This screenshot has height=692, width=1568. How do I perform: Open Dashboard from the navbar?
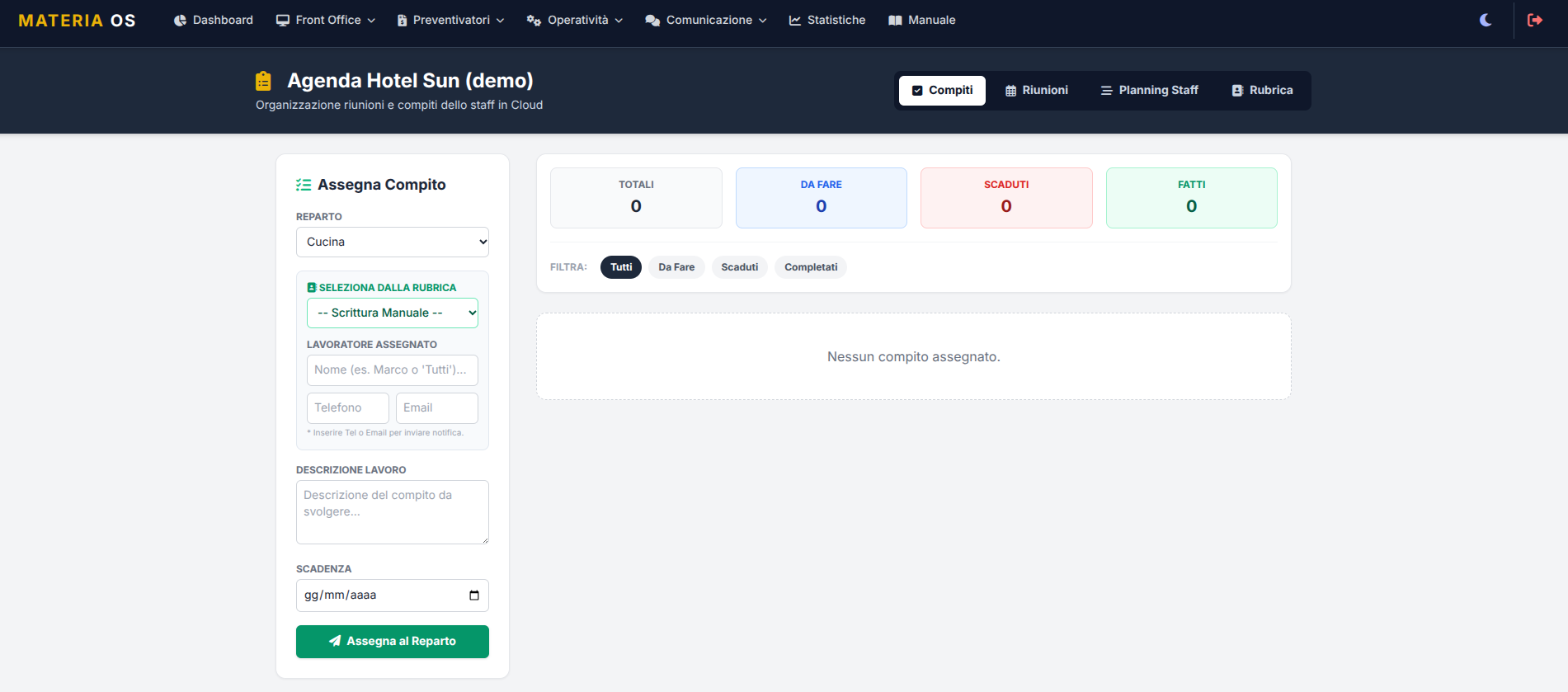pos(214,20)
